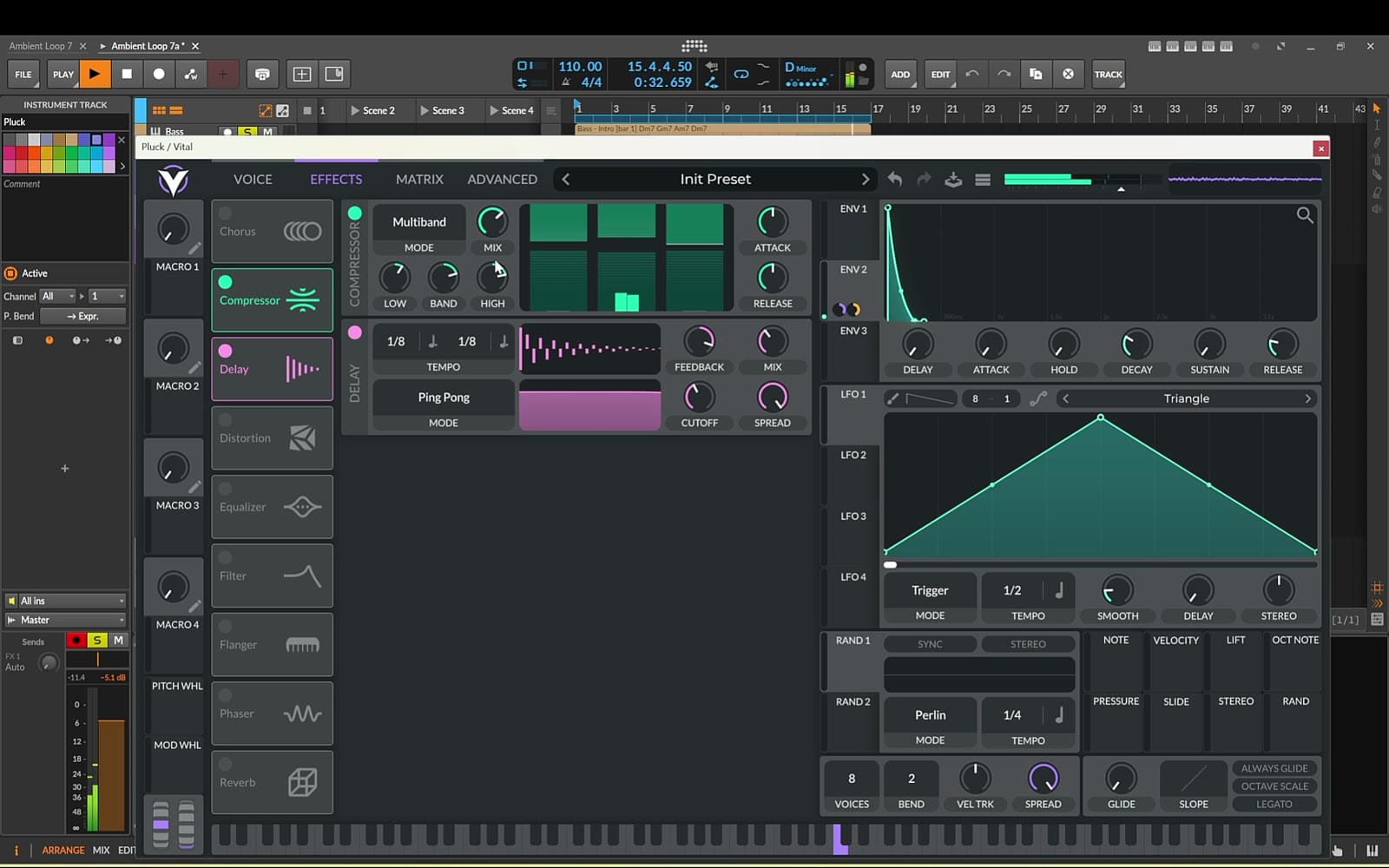Click the edit pencil on Macro 1
The height and width of the screenshot is (868, 1389).
click(x=195, y=249)
